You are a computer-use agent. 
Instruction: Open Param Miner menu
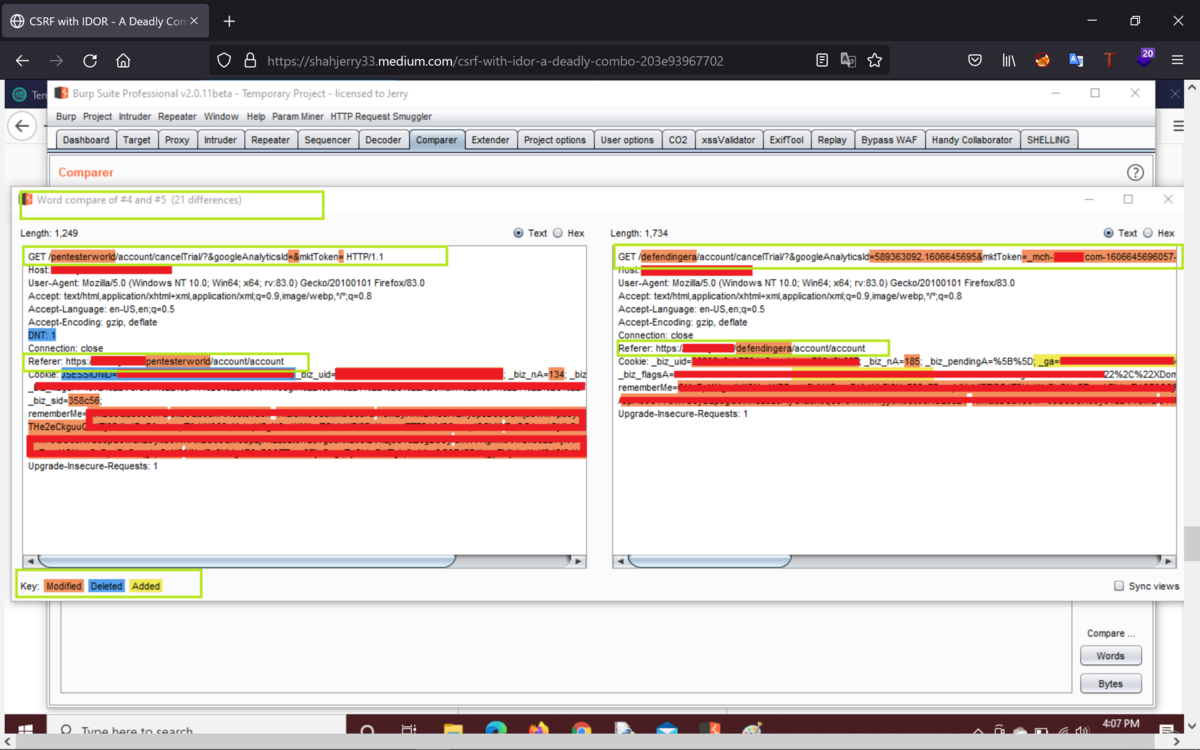click(298, 117)
